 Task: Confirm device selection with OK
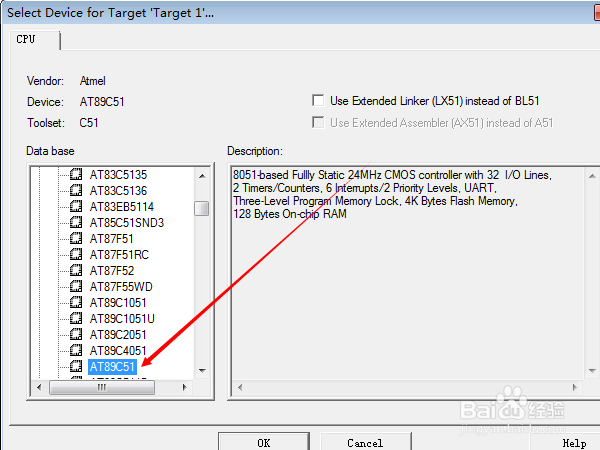(264, 442)
